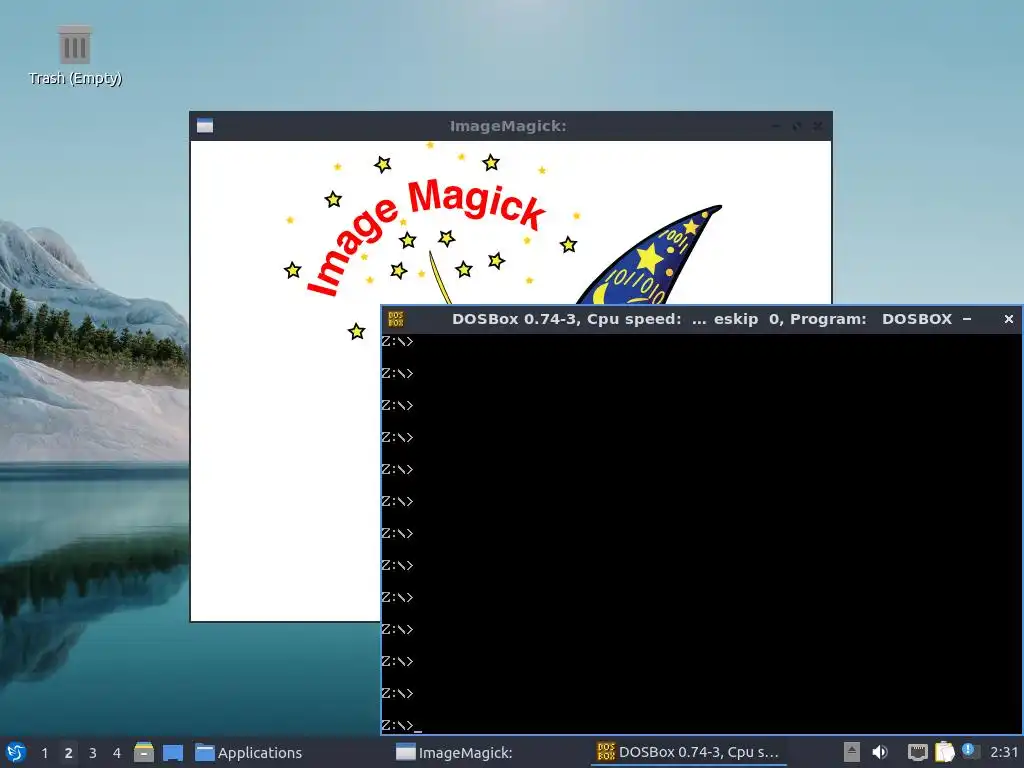Switch to workspace 1
Viewport: 1024px width, 768px height.
(44, 753)
